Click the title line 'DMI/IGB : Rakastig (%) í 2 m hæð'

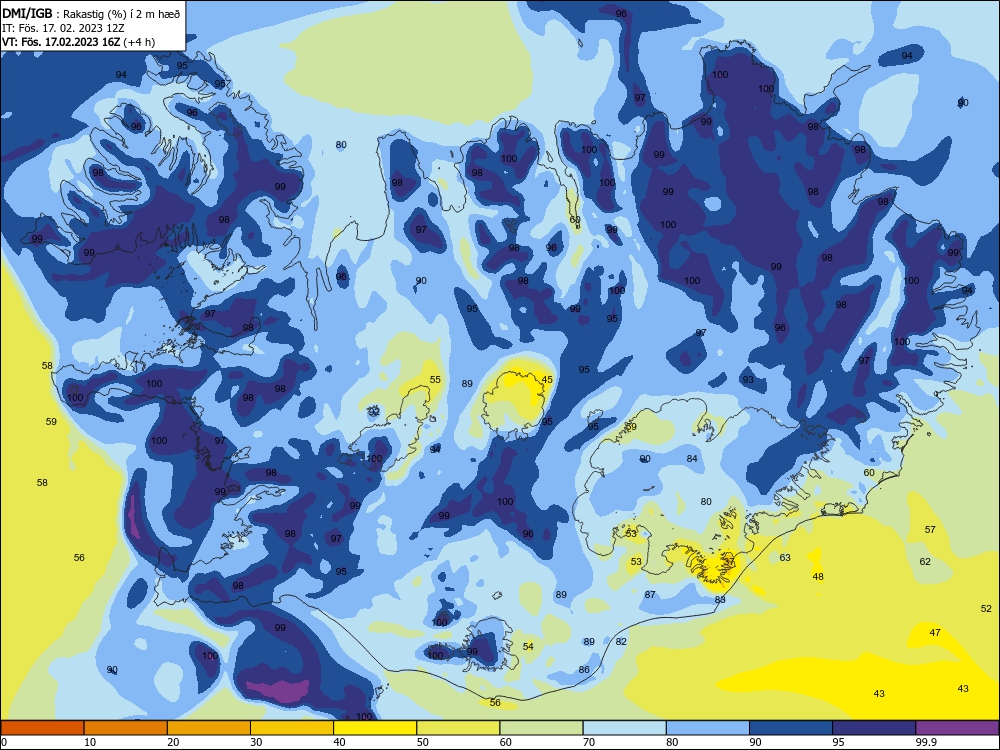91,14
